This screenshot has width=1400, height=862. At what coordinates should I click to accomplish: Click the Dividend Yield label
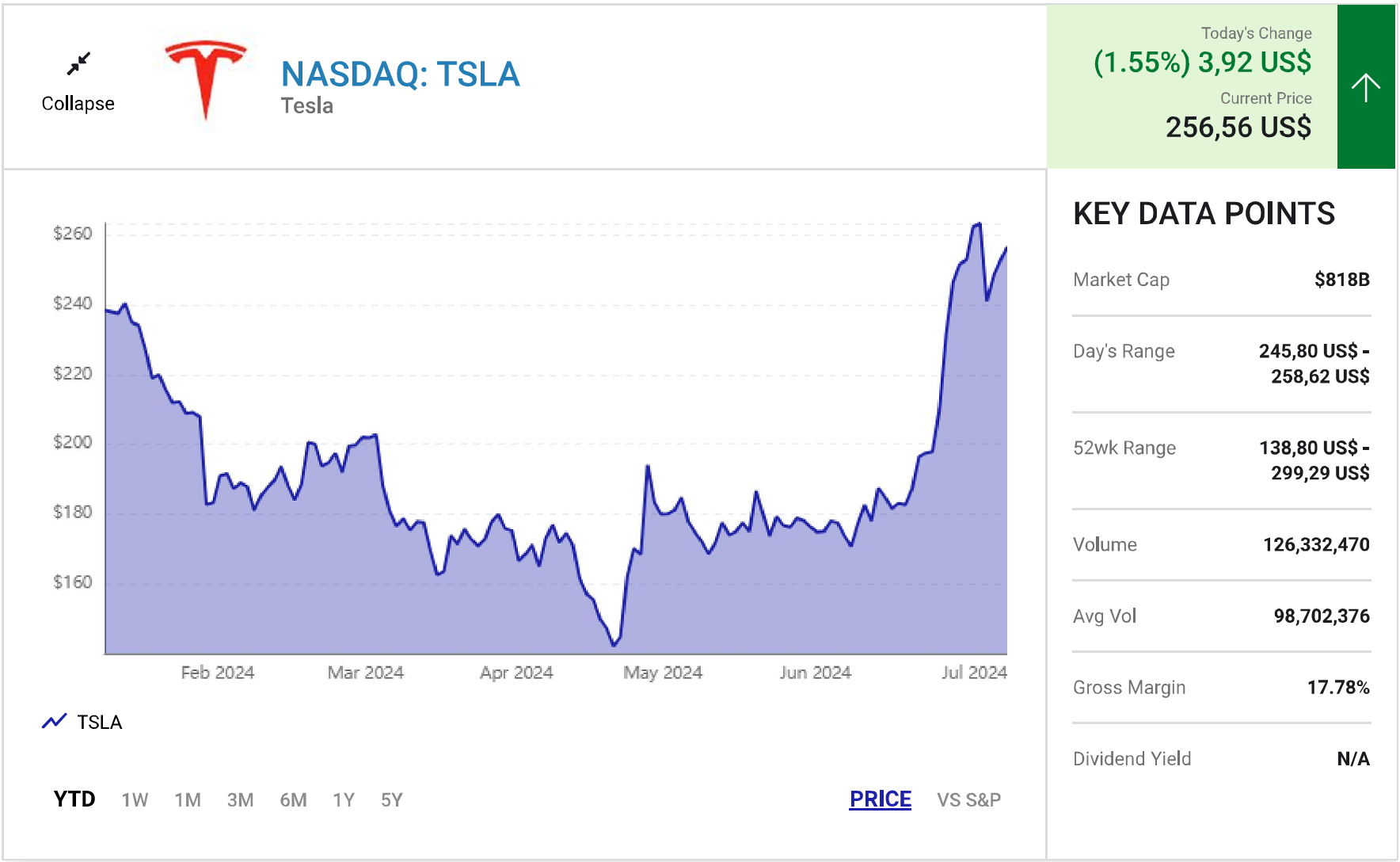tap(1132, 759)
